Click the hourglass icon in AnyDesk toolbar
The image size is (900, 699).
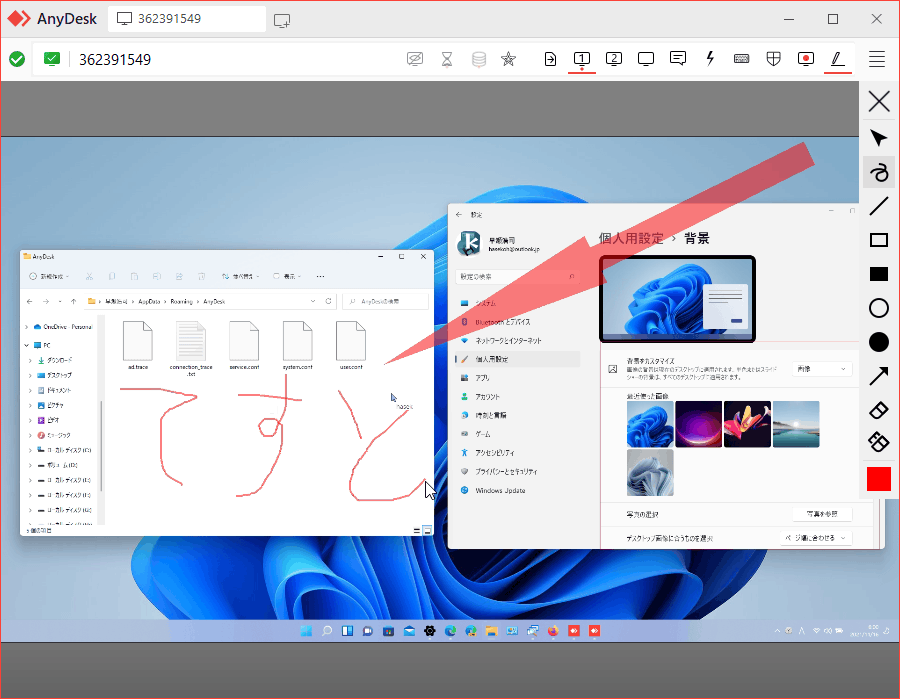click(x=447, y=59)
